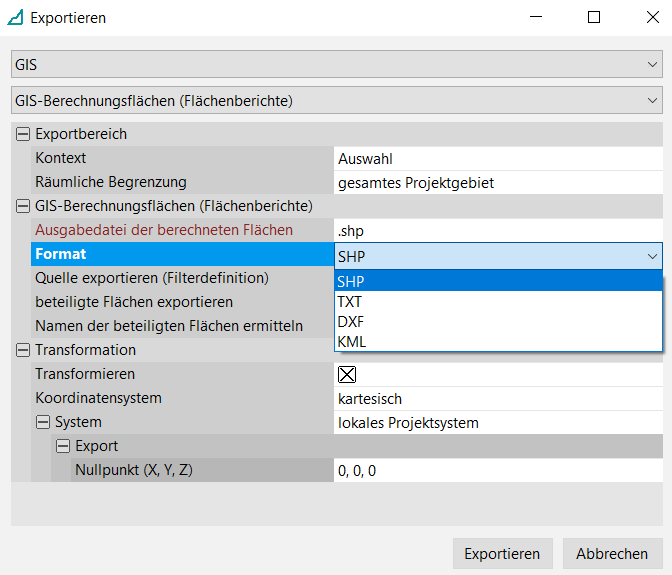Click the Abbrechen button
Image resolution: width=672 pixels, height=575 pixels.
point(611,554)
